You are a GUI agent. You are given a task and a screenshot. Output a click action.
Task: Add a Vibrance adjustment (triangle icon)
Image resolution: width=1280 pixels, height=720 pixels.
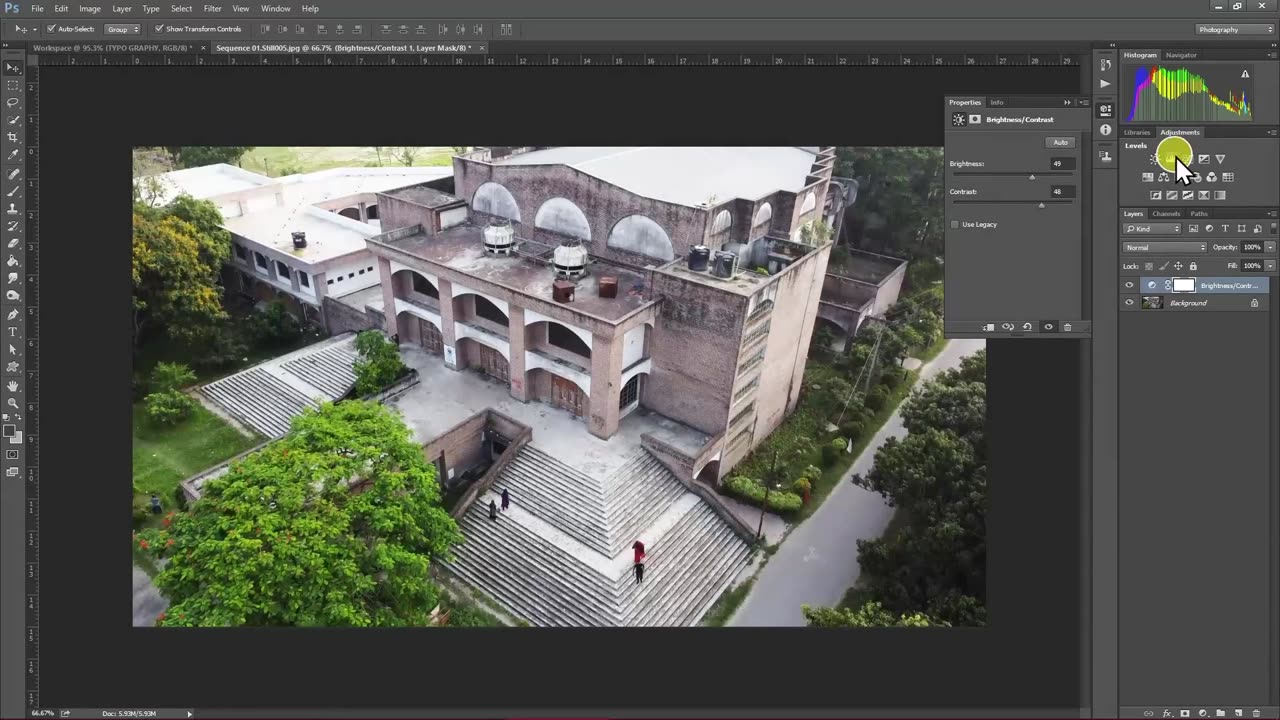click(1220, 159)
